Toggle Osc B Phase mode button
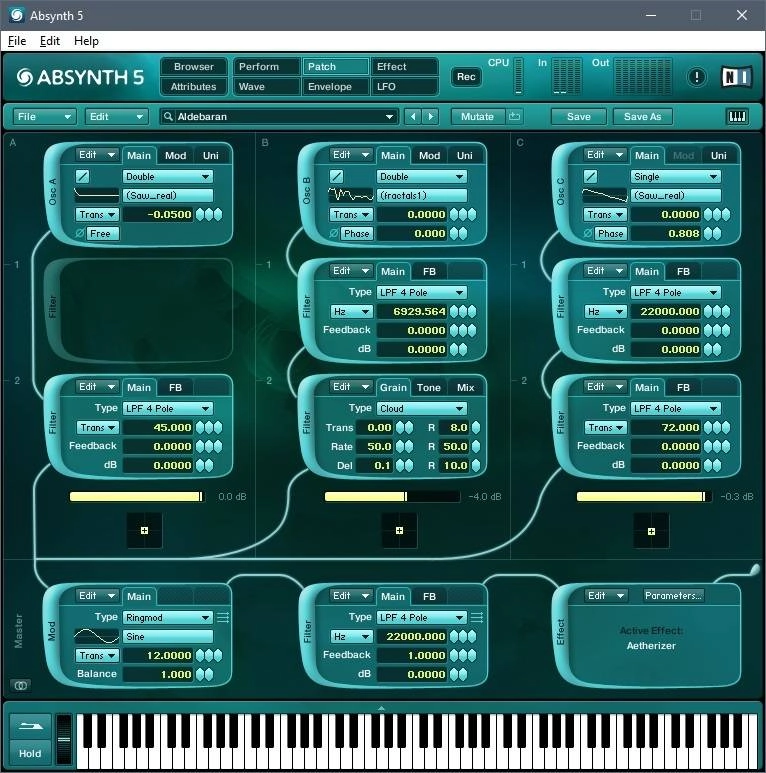This screenshot has height=773, width=766. 356,234
